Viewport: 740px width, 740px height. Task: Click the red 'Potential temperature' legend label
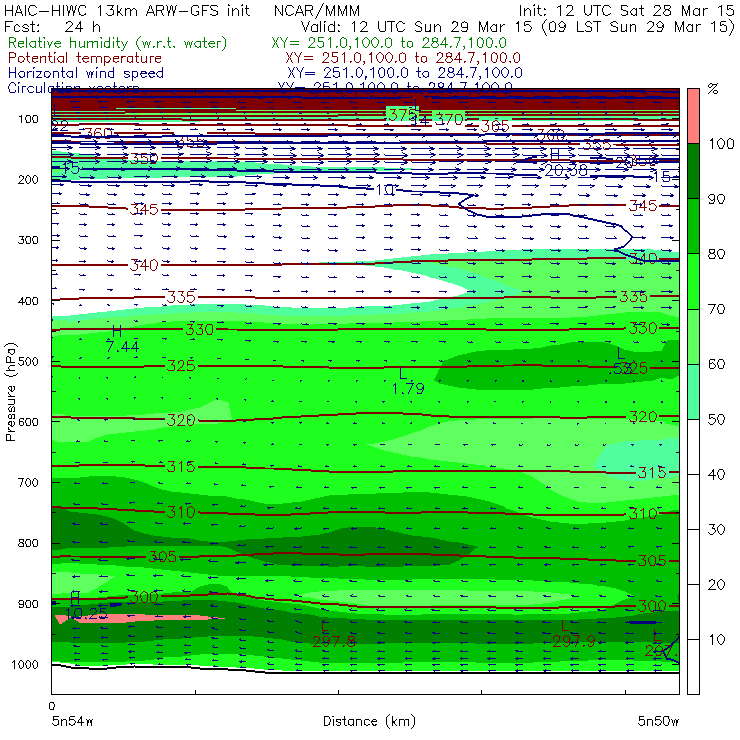[85, 58]
